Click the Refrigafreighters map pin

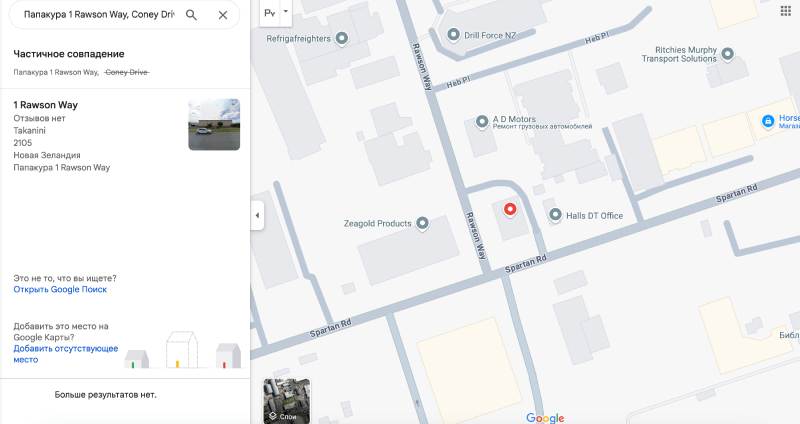click(x=342, y=38)
